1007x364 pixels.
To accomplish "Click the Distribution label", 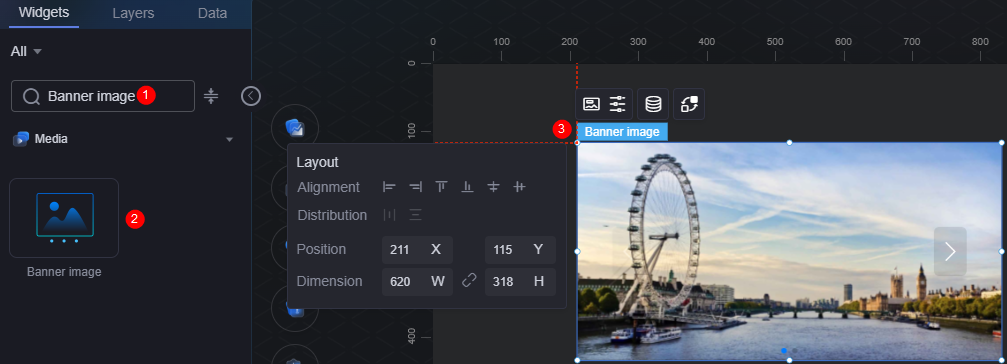I will click(333, 215).
